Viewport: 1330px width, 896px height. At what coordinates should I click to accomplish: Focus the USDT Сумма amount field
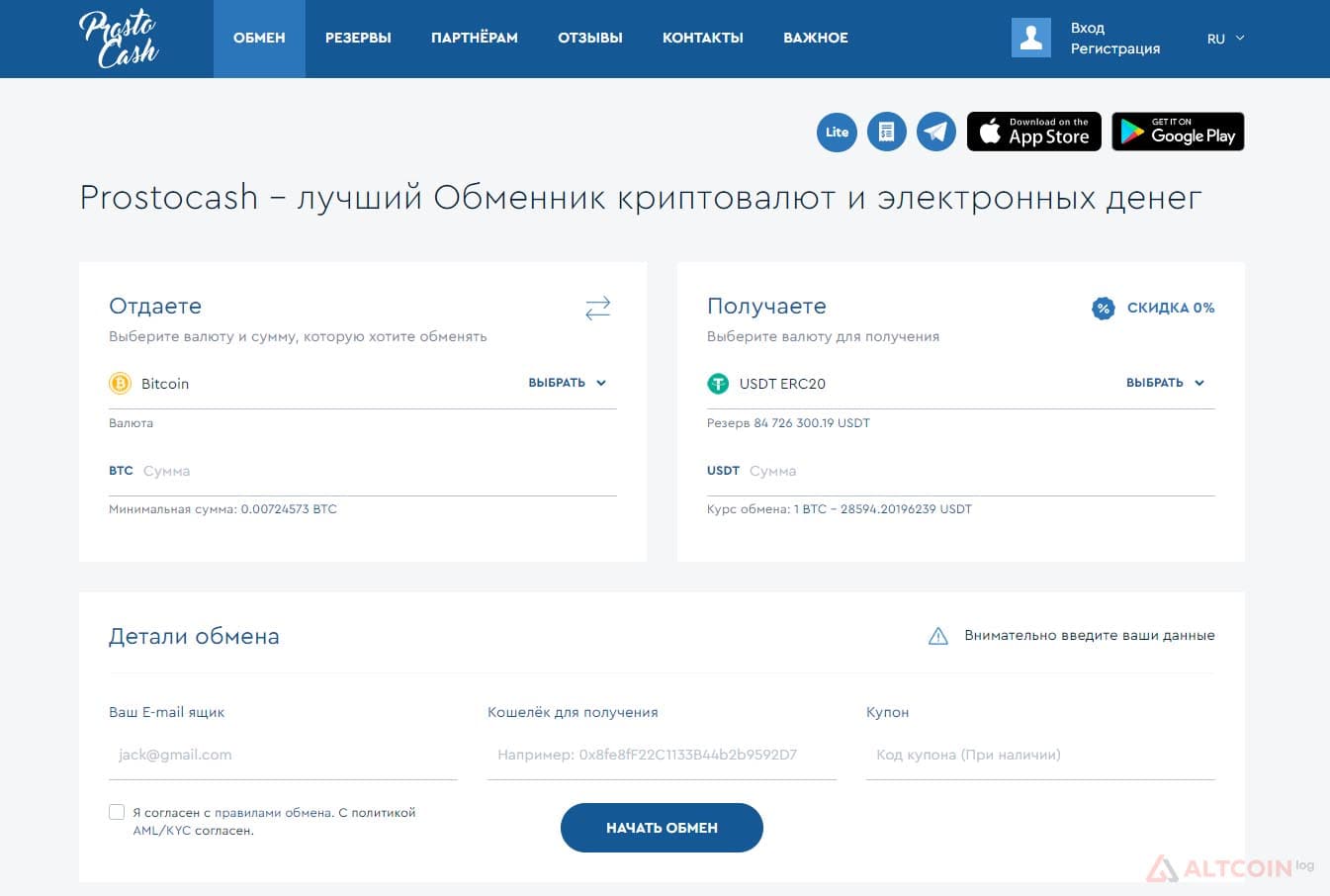point(961,472)
